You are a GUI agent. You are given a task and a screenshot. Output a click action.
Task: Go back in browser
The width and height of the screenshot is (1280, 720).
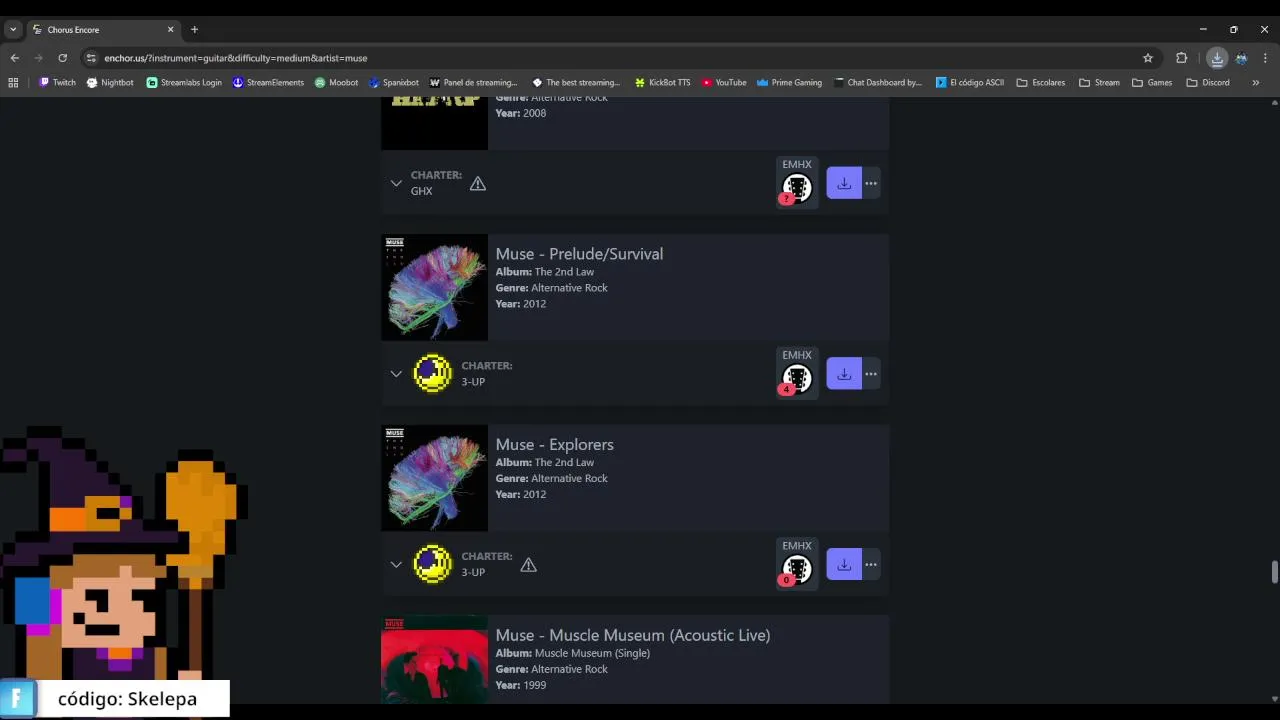(14, 58)
